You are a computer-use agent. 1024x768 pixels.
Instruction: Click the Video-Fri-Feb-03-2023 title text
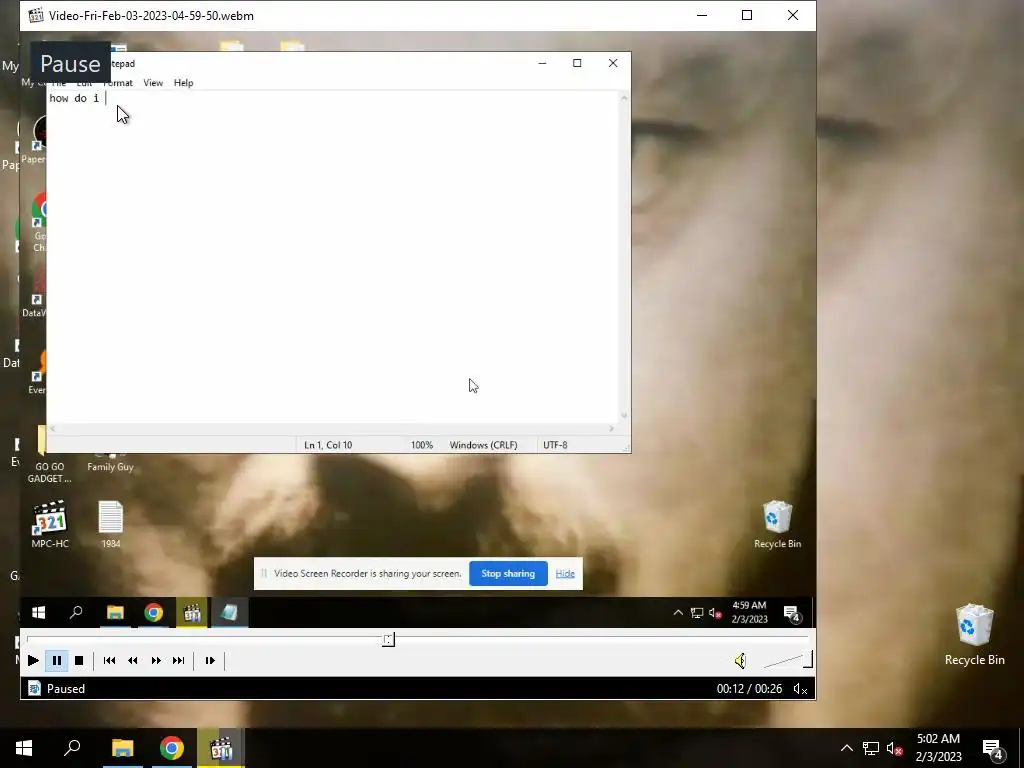[151, 16]
